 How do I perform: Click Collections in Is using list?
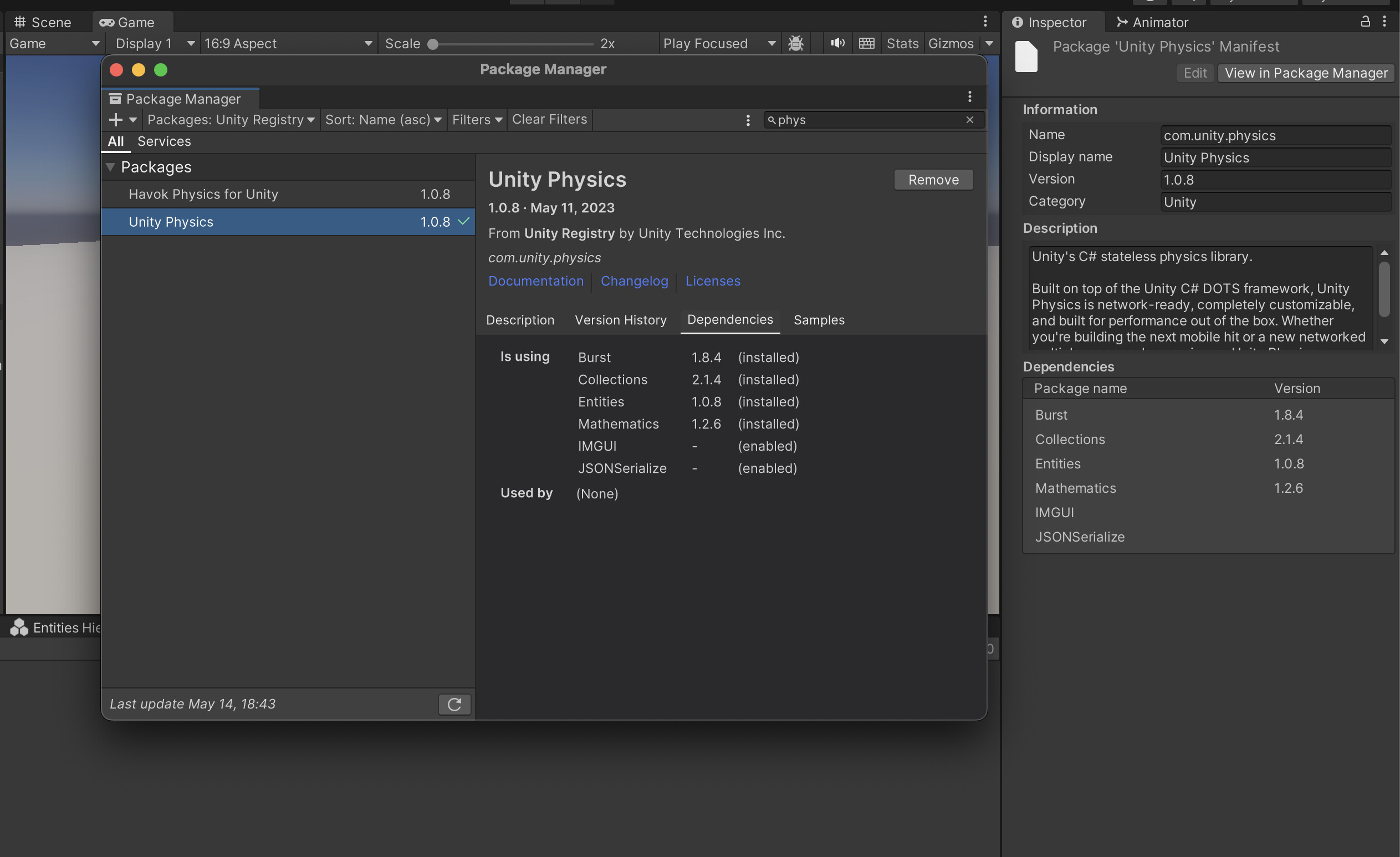click(612, 380)
